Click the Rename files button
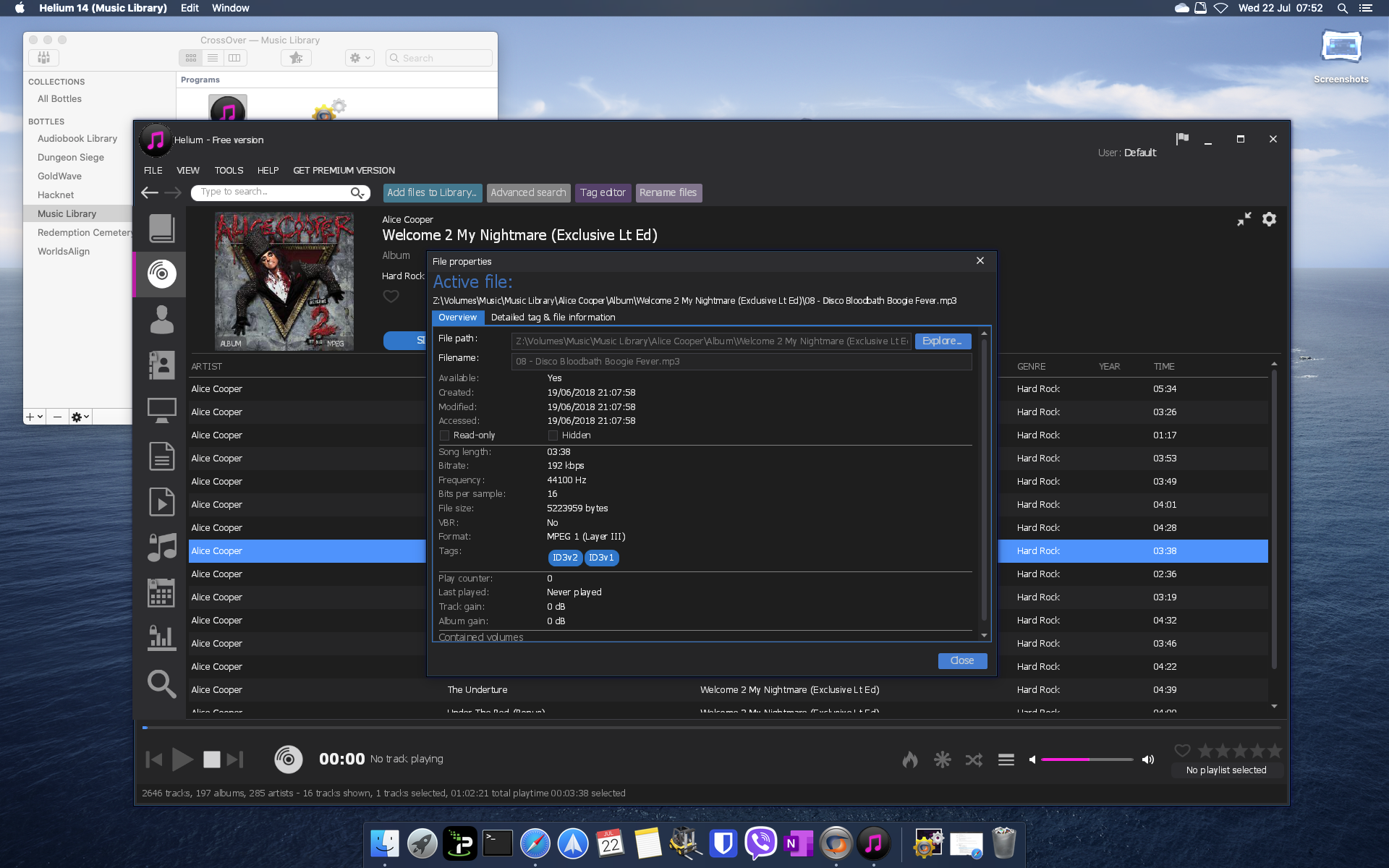Image resolution: width=1389 pixels, height=868 pixels. pyautogui.click(x=668, y=192)
